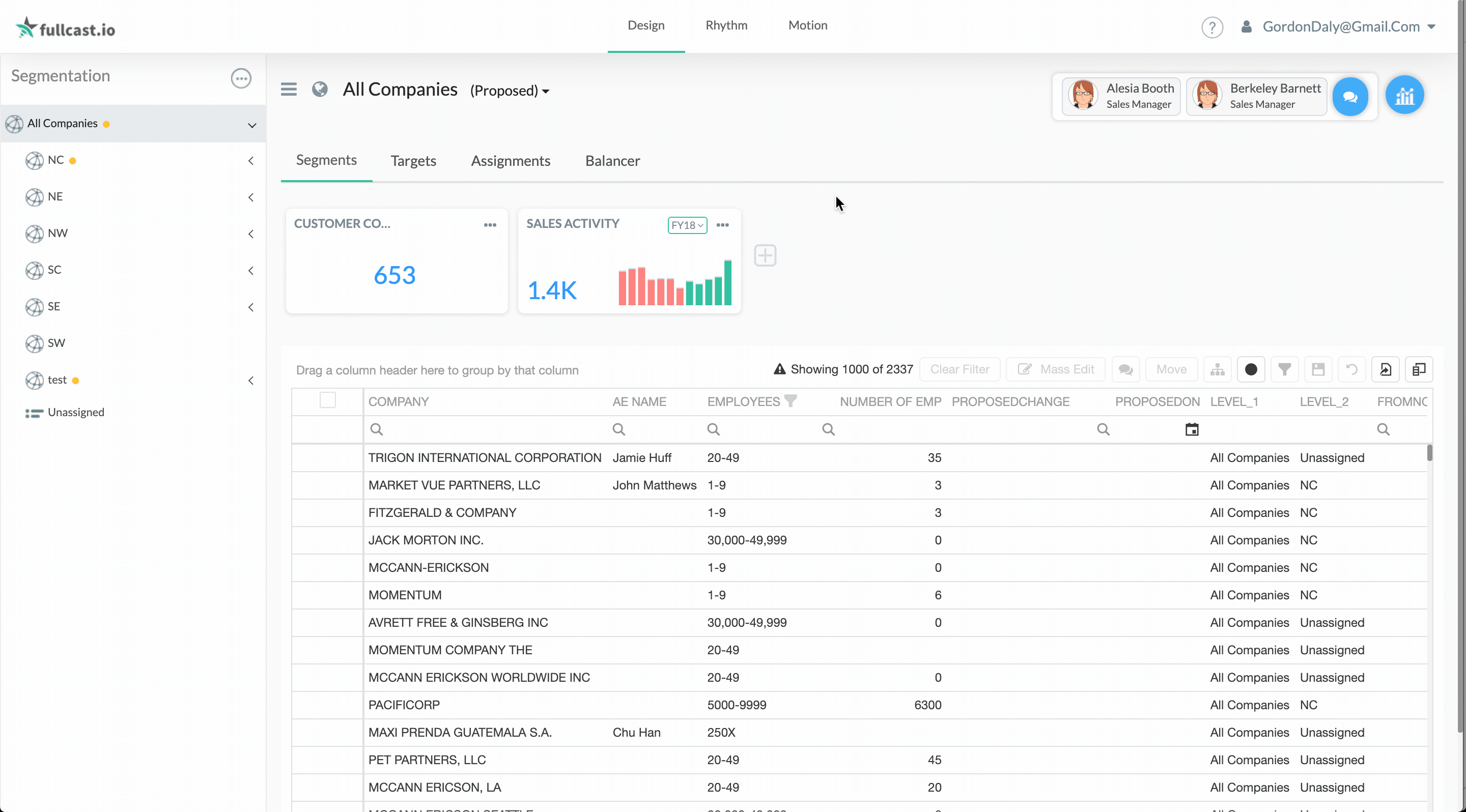Switch to the Design tab

tap(646, 25)
